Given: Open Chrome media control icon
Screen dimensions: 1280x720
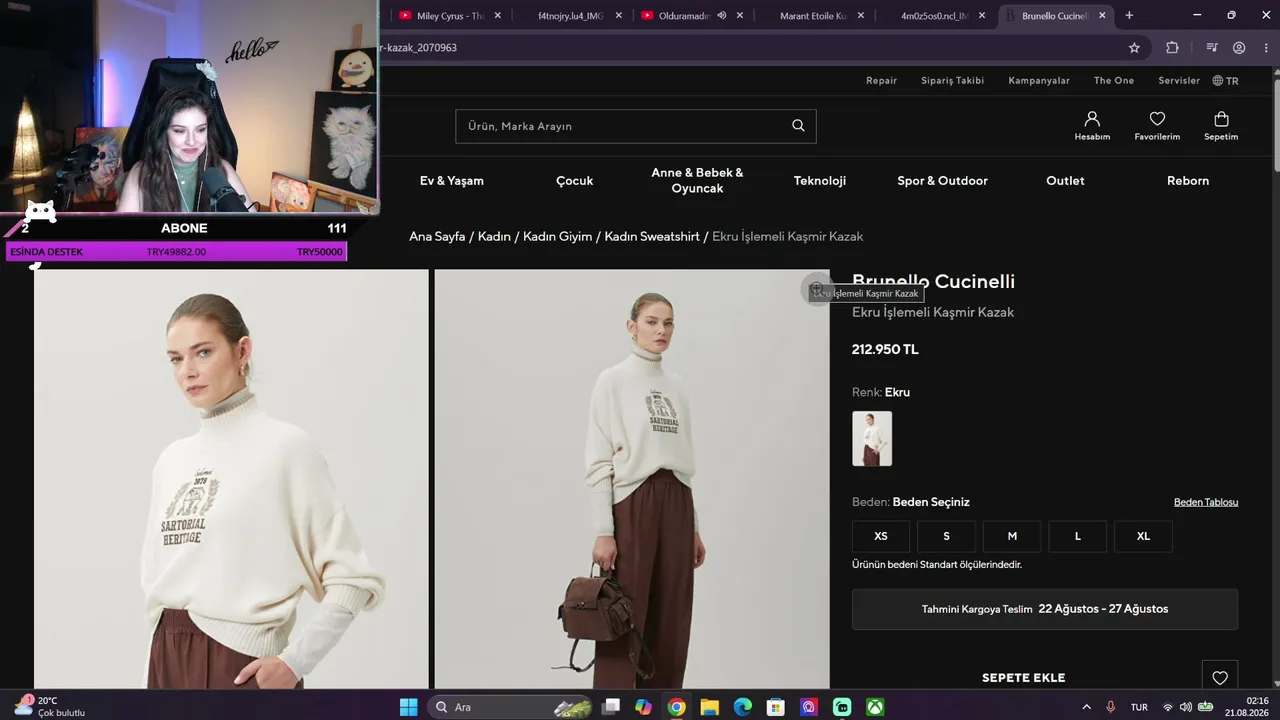Looking at the screenshot, I should pos(1212,47).
